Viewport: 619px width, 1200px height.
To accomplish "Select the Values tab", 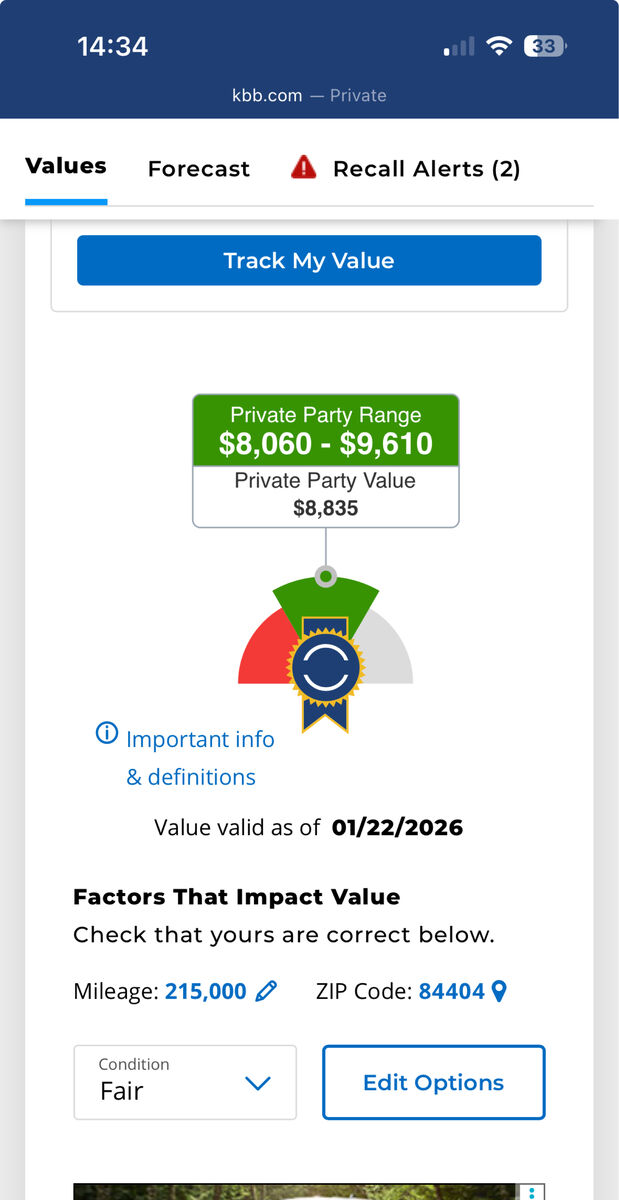I will tap(66, 167).
